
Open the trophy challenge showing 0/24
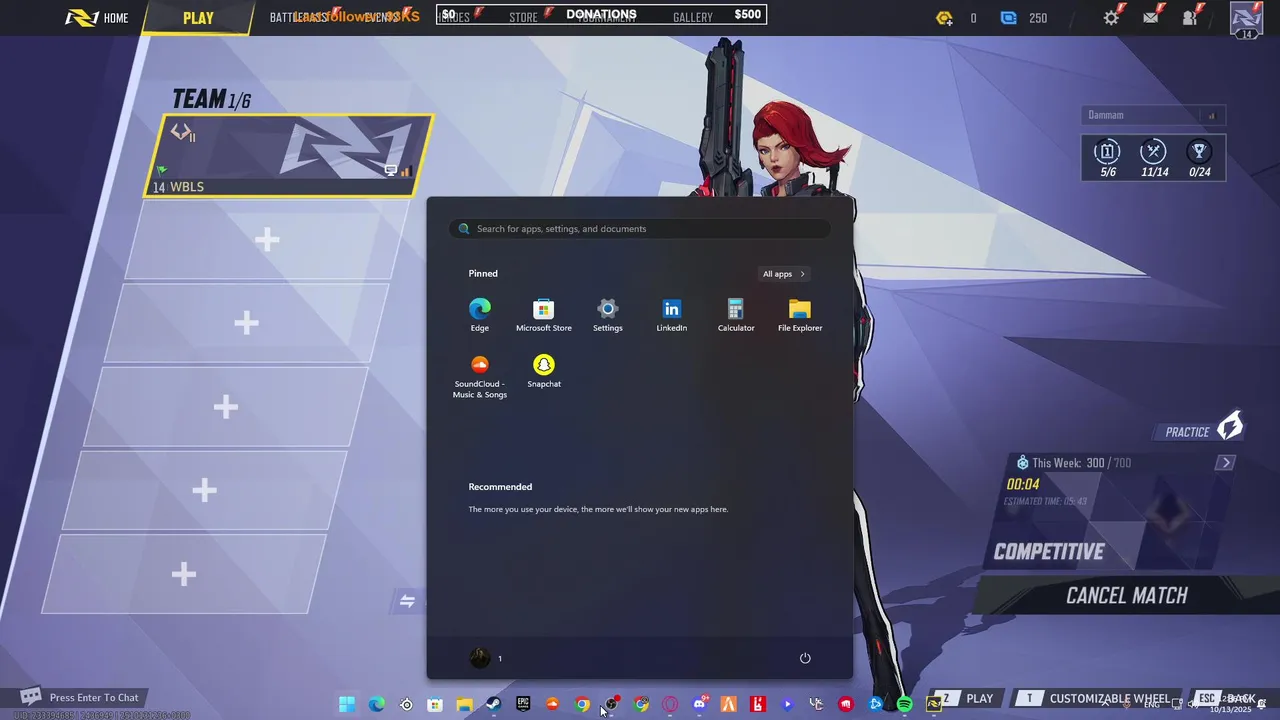[x=1199, y=158]
